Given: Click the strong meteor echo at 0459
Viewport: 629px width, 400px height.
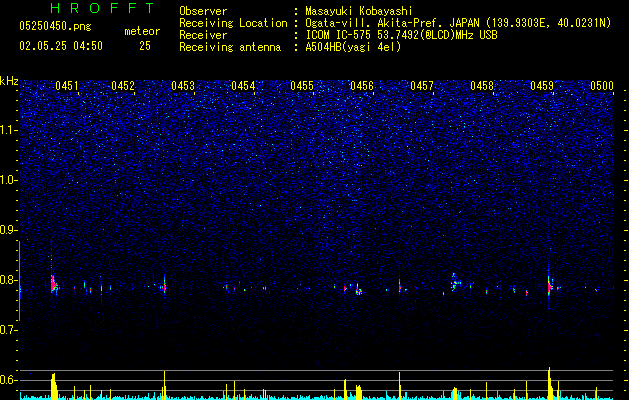Looking at the screenshot, I should coord(550,286).
